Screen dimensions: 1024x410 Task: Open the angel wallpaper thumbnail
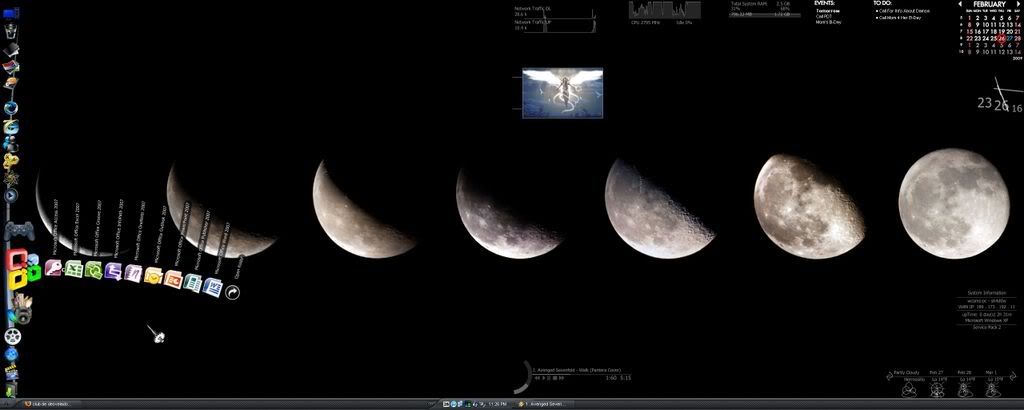562,93
